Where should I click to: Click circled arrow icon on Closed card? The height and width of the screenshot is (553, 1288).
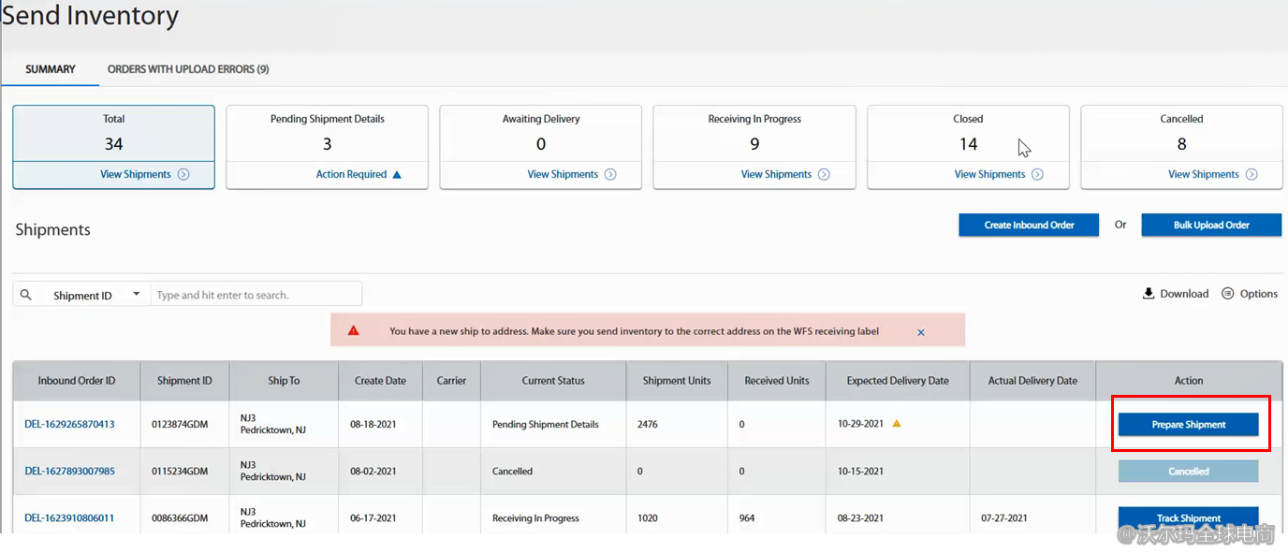pos(1037,175)
